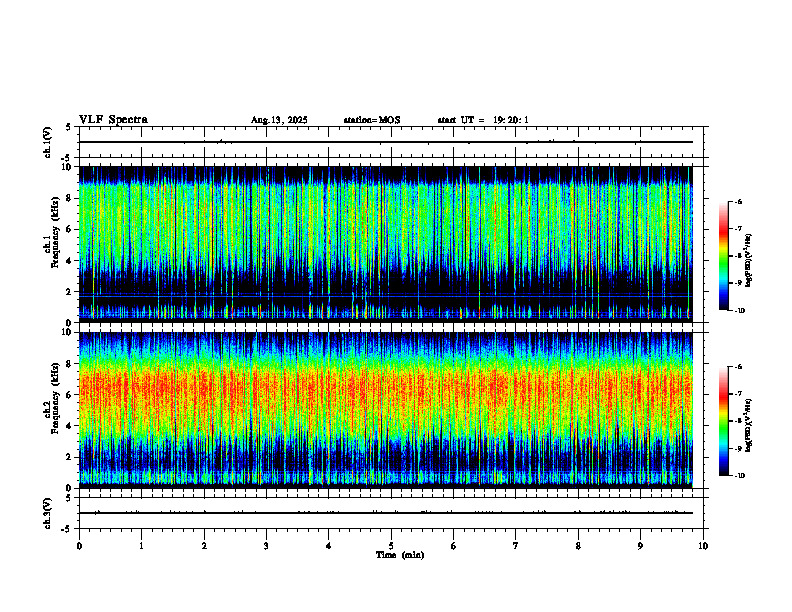The height and width of the screenshot is (612, 792).
Task: Click the "ch.1(V)" axis label
Action: (48, 142)
